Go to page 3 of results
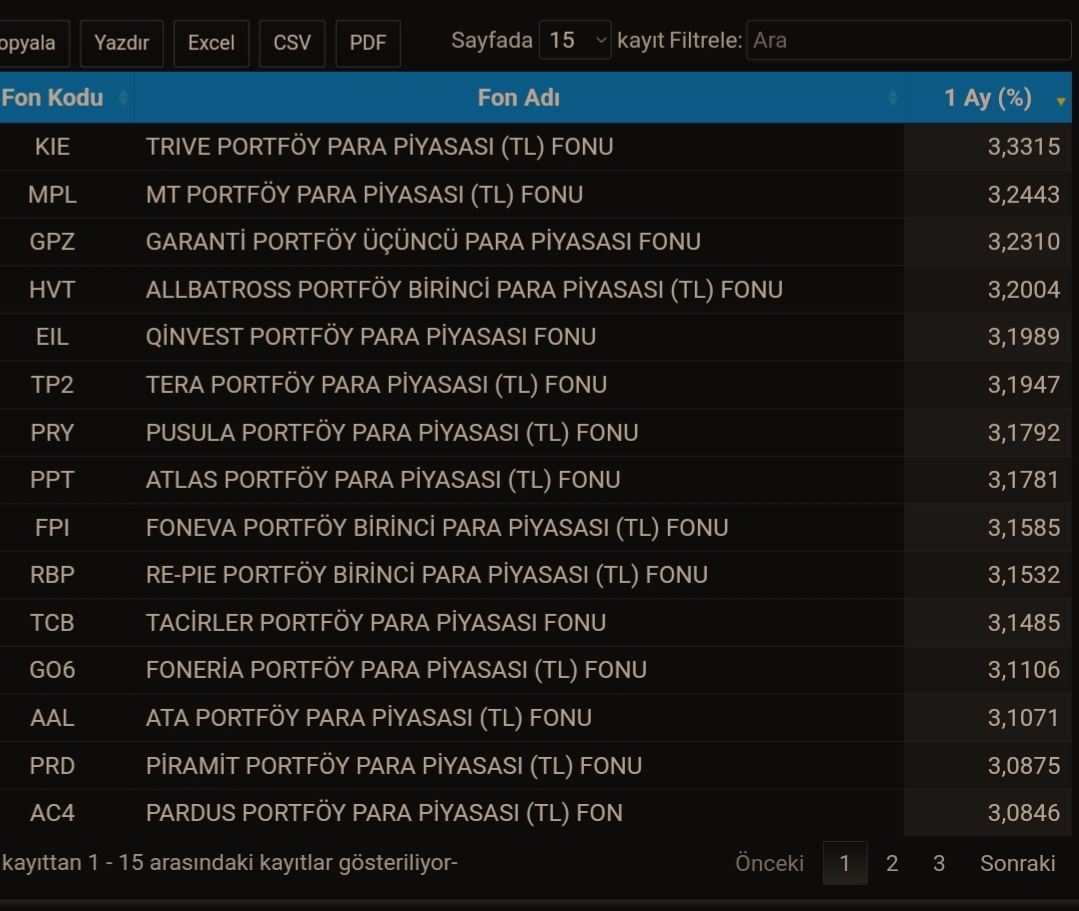The width and height of the screenshot is (1079, 911). (939, 863)
